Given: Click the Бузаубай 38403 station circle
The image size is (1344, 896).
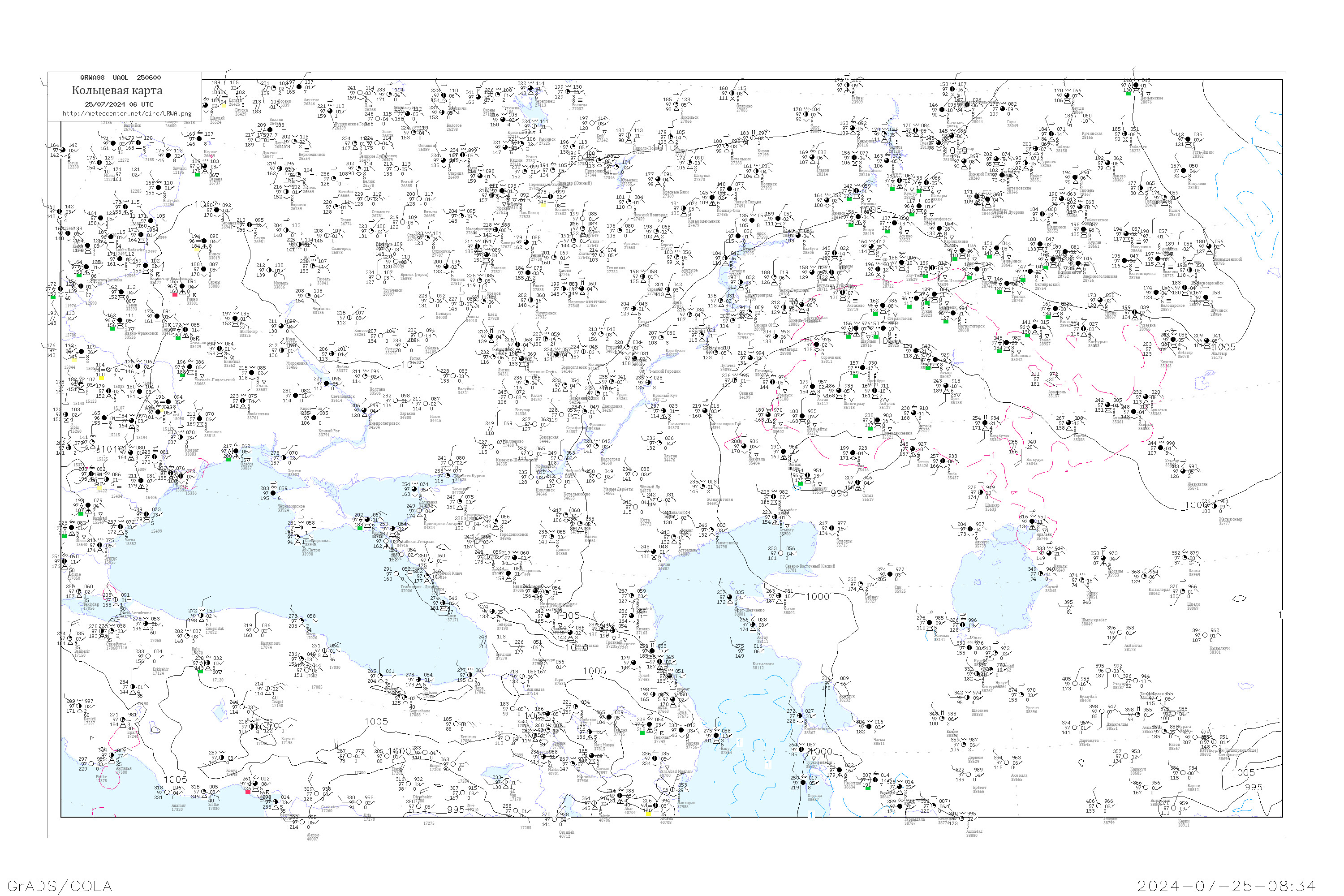Looking at the screenshot, I should click(1076, 684).
